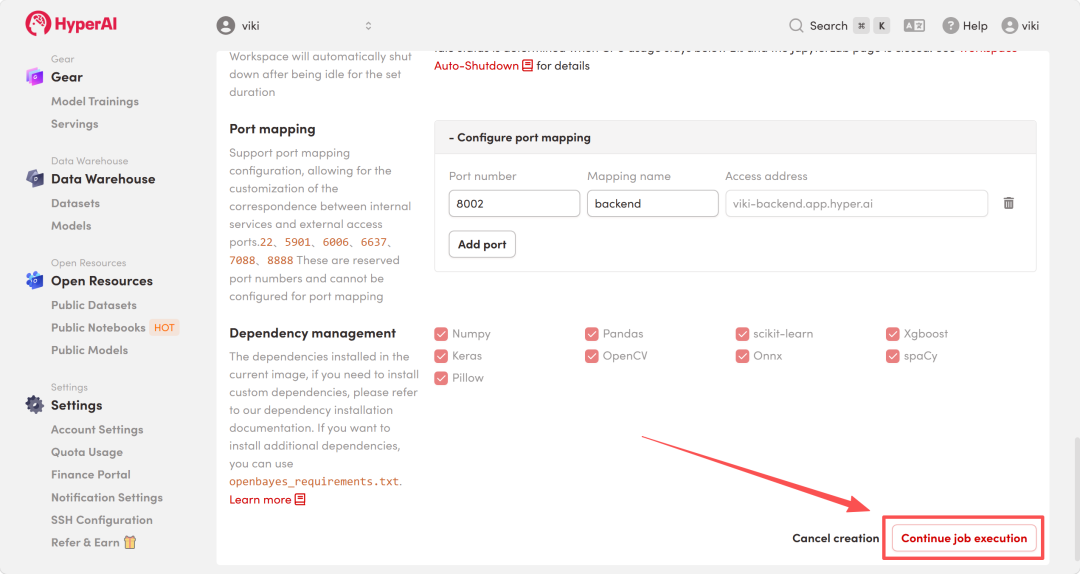Image resolution: width=1080 pixels, height=574 pixels.
Task: Click the Open Resources section icon
Action: 34,280
